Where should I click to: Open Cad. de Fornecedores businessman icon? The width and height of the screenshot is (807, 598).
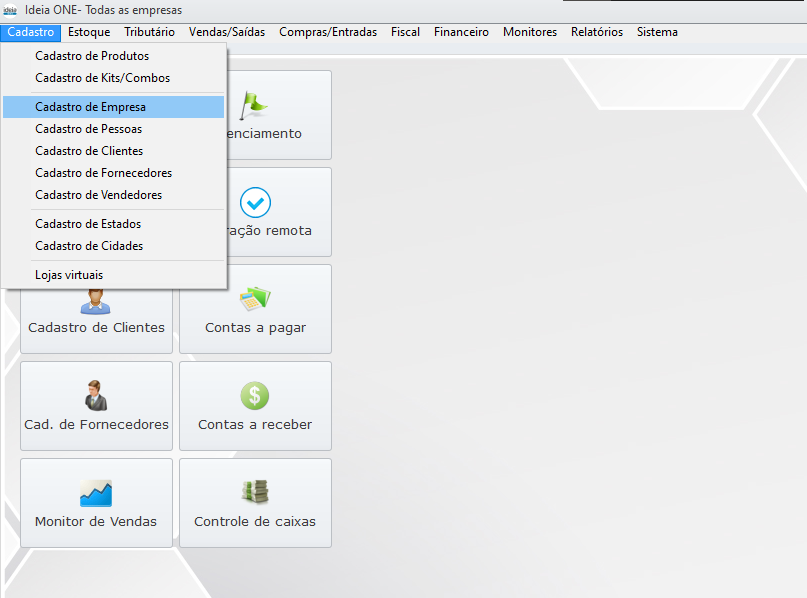click(x=96, y=395)
